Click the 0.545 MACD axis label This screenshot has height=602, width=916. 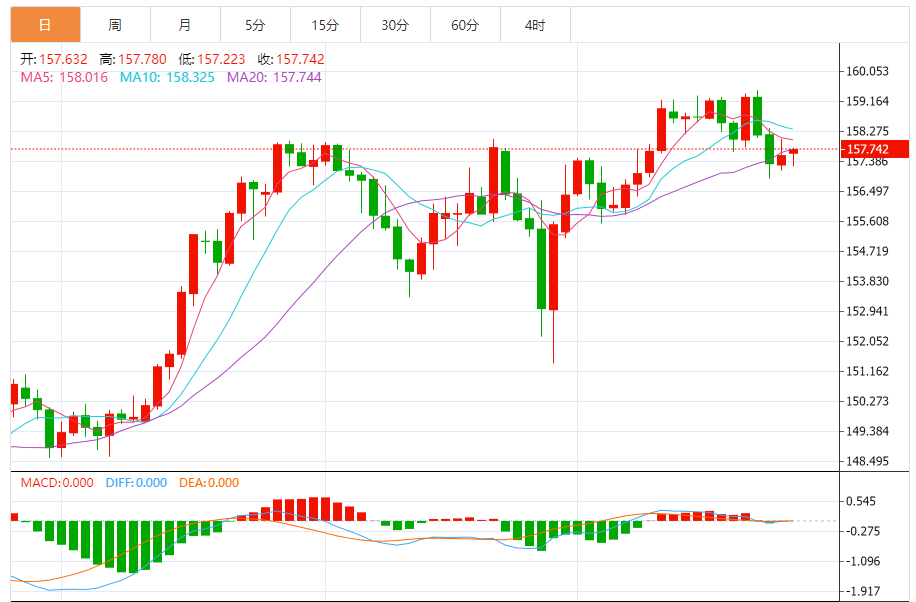pos(861,501)
